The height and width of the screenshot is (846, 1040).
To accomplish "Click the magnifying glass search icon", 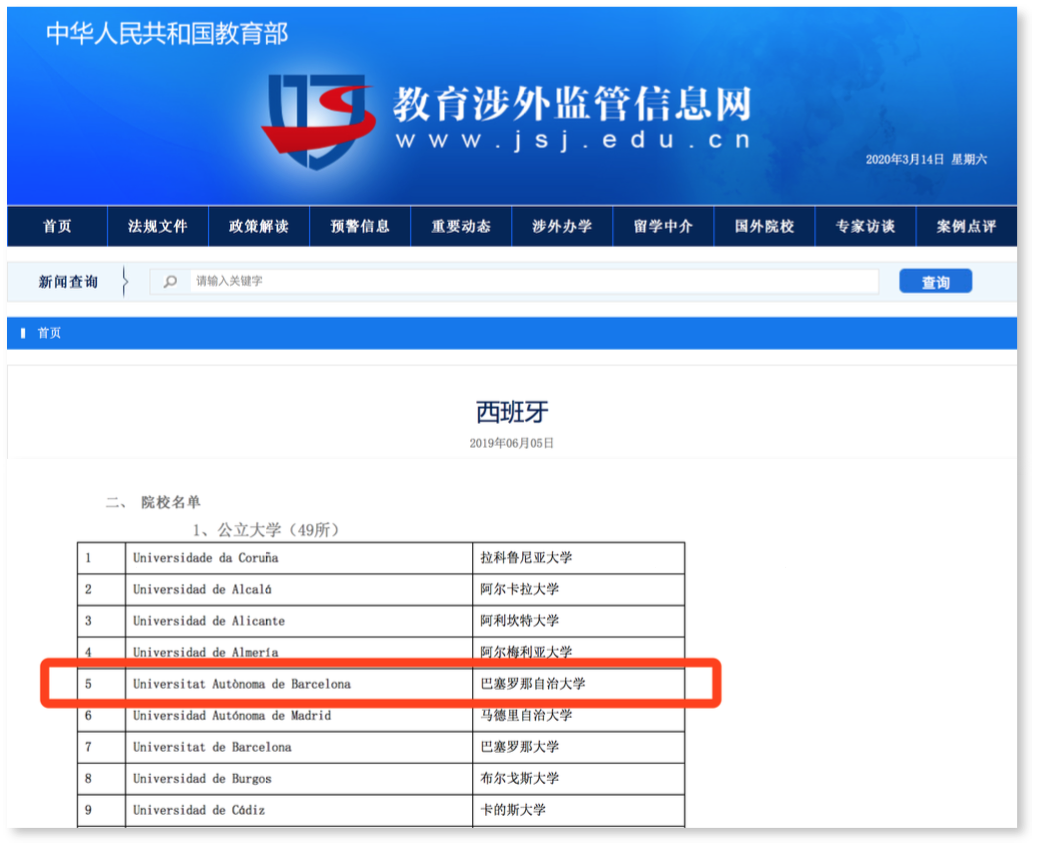I will 168,281.
